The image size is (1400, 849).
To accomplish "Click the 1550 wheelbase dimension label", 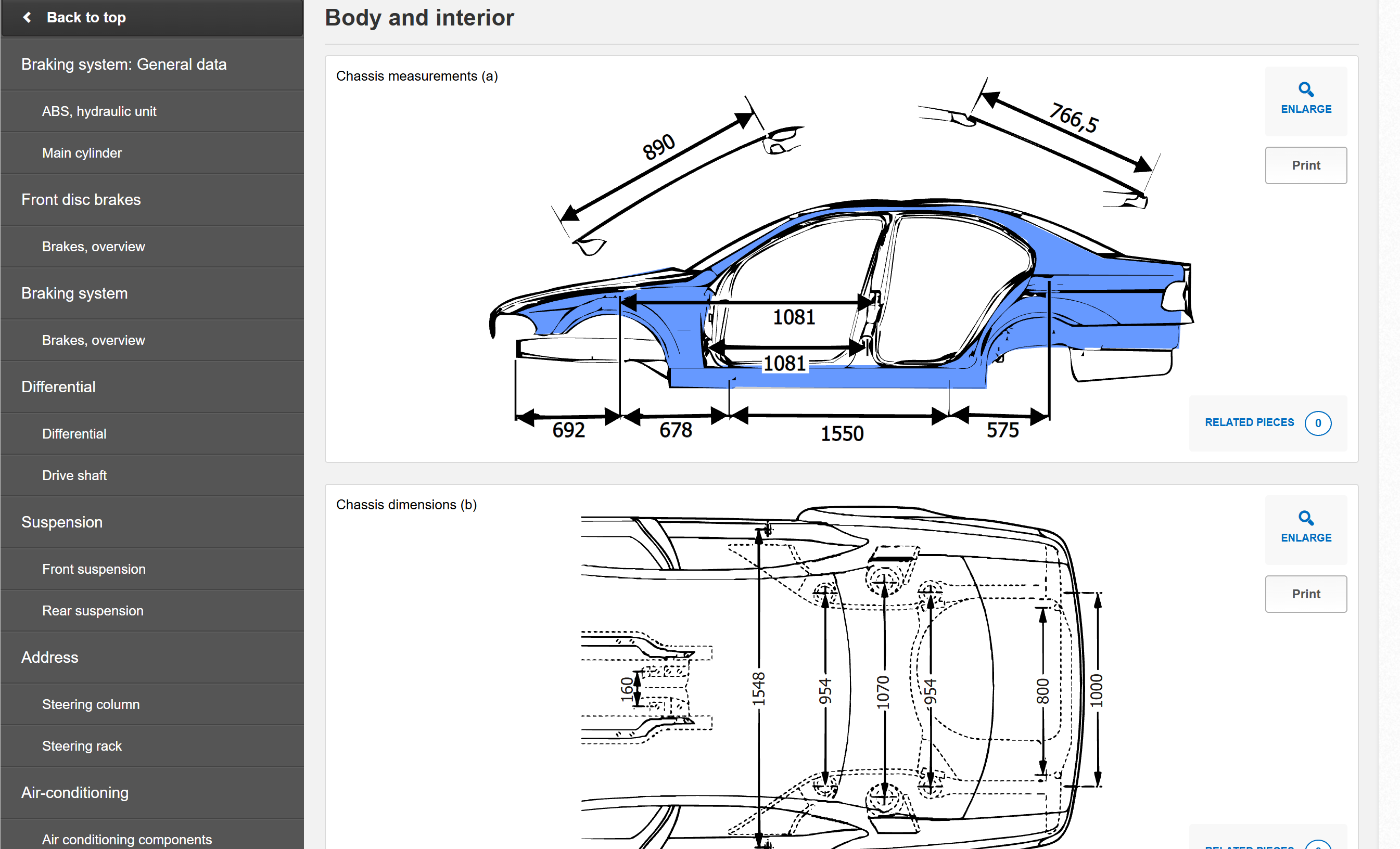I will [x=842, y=433].
